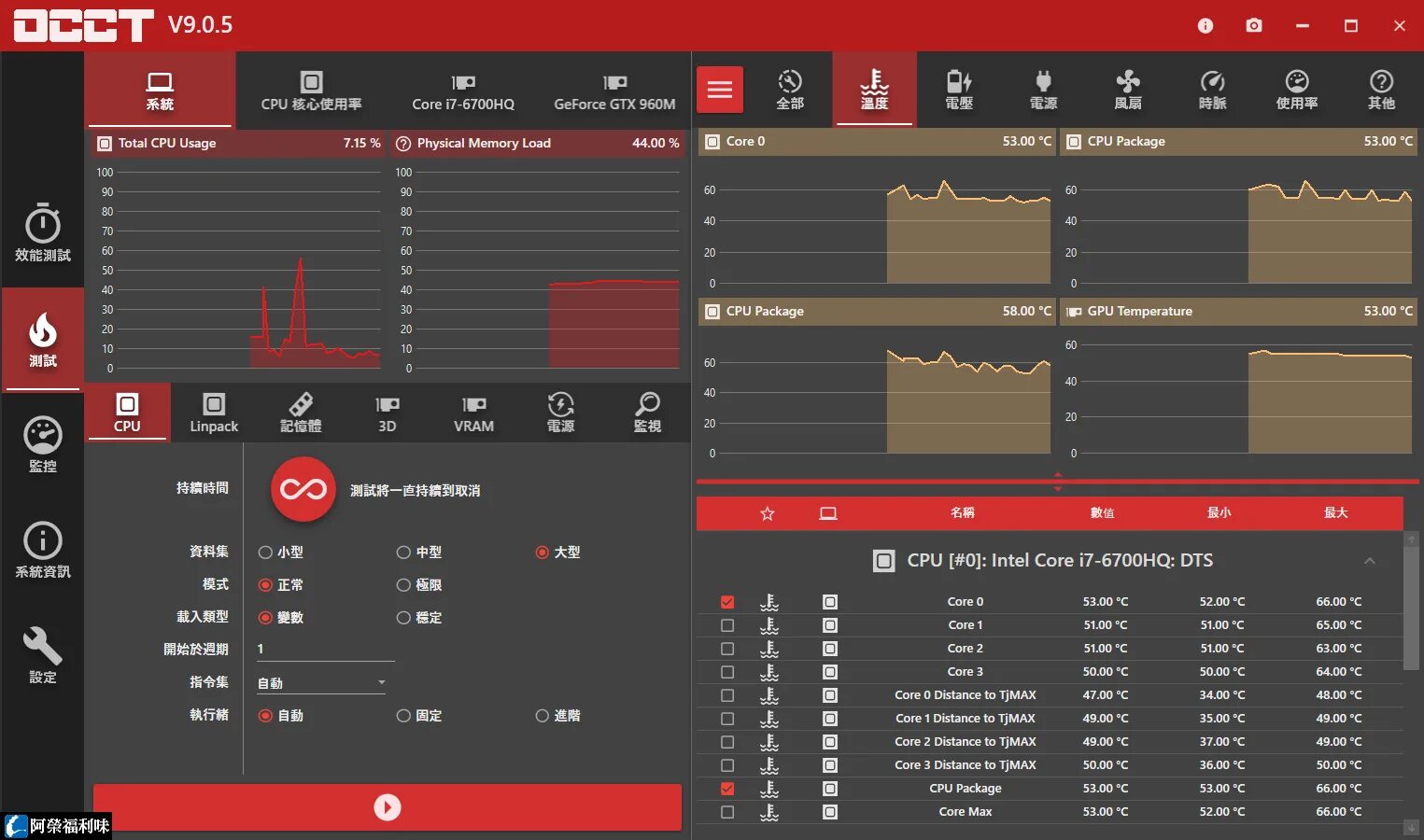
Task: Show 使用率 usage sensors
Action: (x=1297, y=90)
